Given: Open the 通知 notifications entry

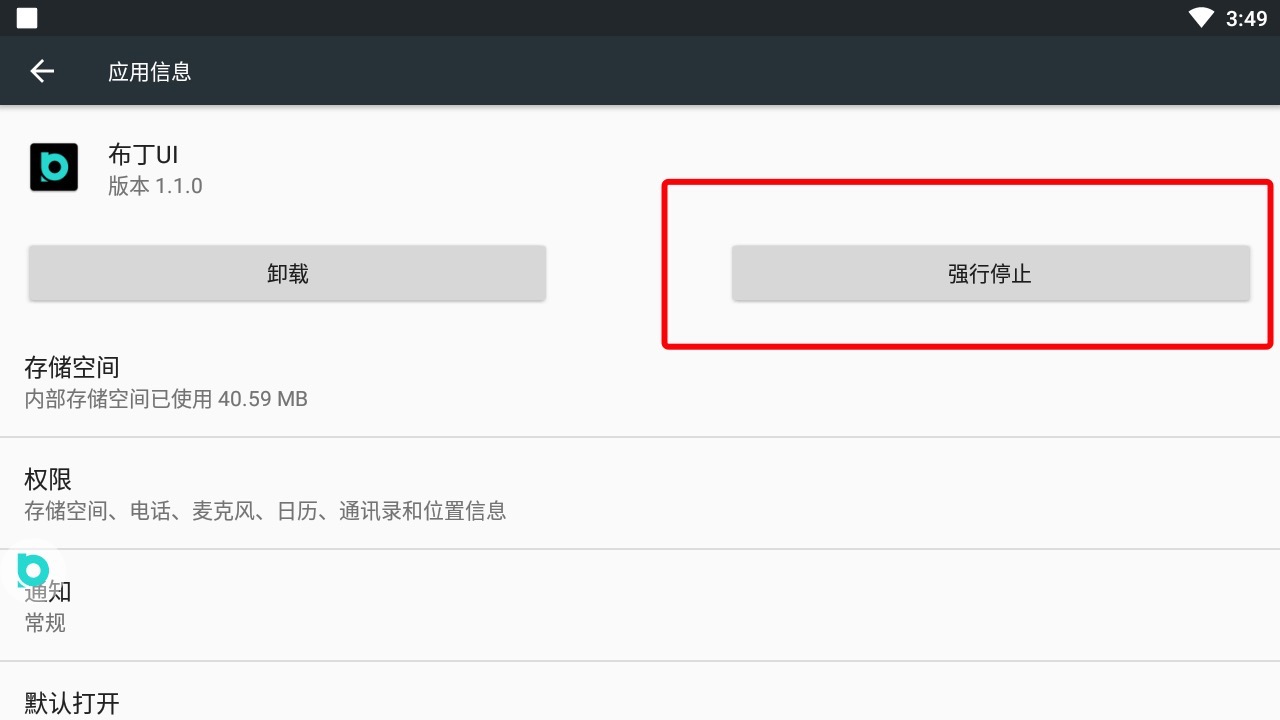Looking at the screenshot, I should (640, 606).
